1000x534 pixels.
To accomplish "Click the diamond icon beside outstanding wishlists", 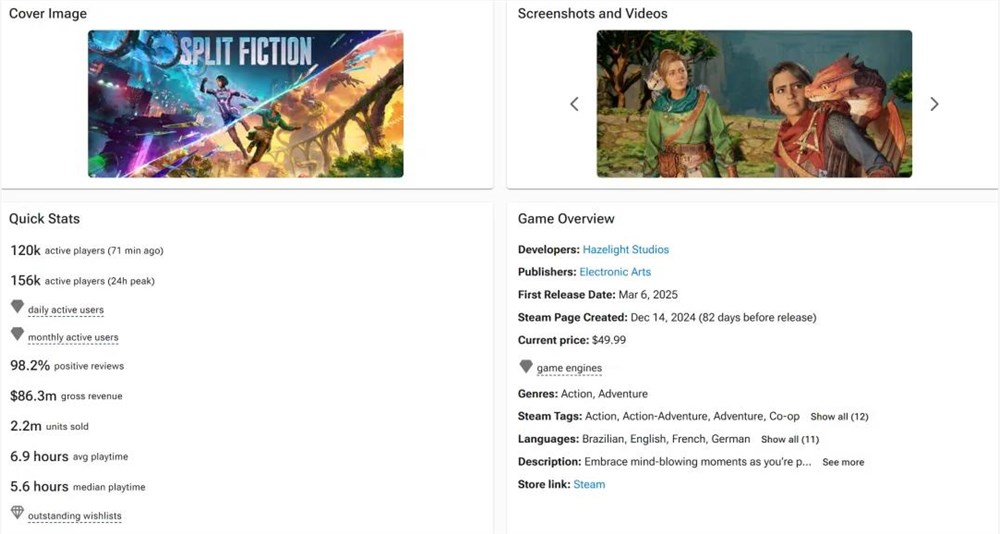I will (17, 513).
